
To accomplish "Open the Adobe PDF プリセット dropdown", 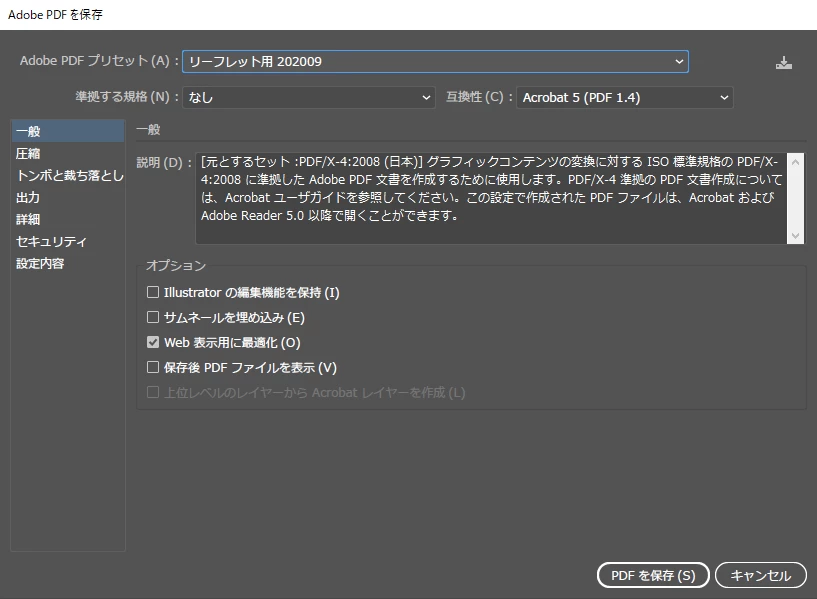I will [435, 61].
